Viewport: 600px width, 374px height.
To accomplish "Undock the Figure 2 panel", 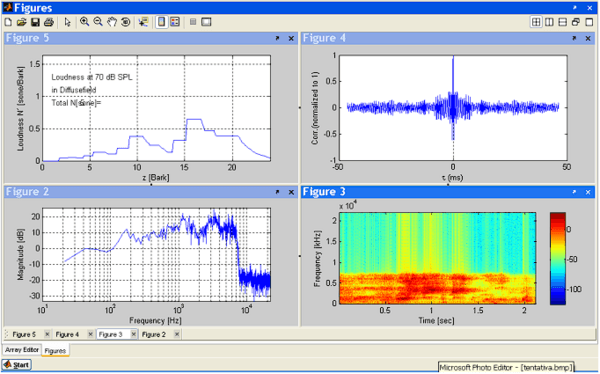I will pos(278,192).
